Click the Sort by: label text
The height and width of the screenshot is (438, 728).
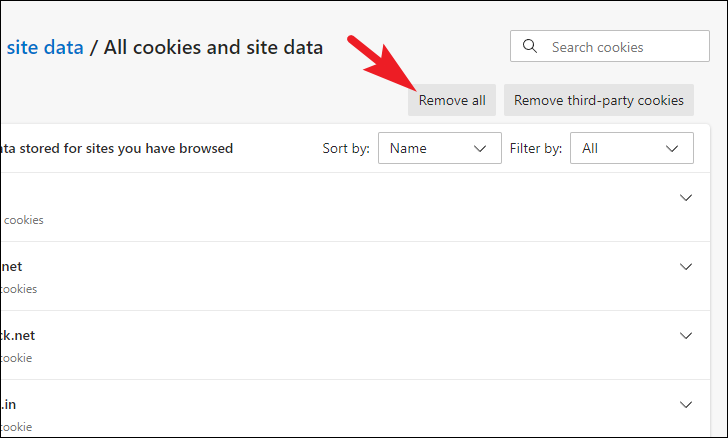point(346,148)
